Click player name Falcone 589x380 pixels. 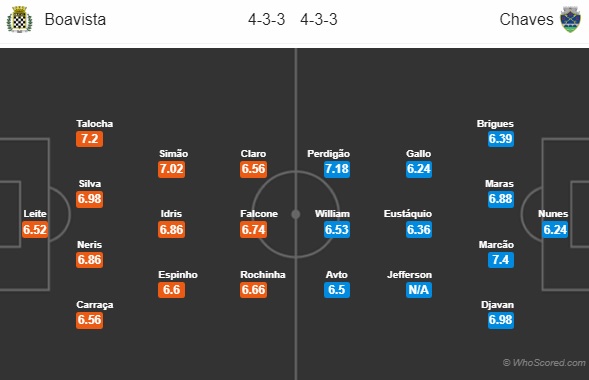[x=259, y=214]
